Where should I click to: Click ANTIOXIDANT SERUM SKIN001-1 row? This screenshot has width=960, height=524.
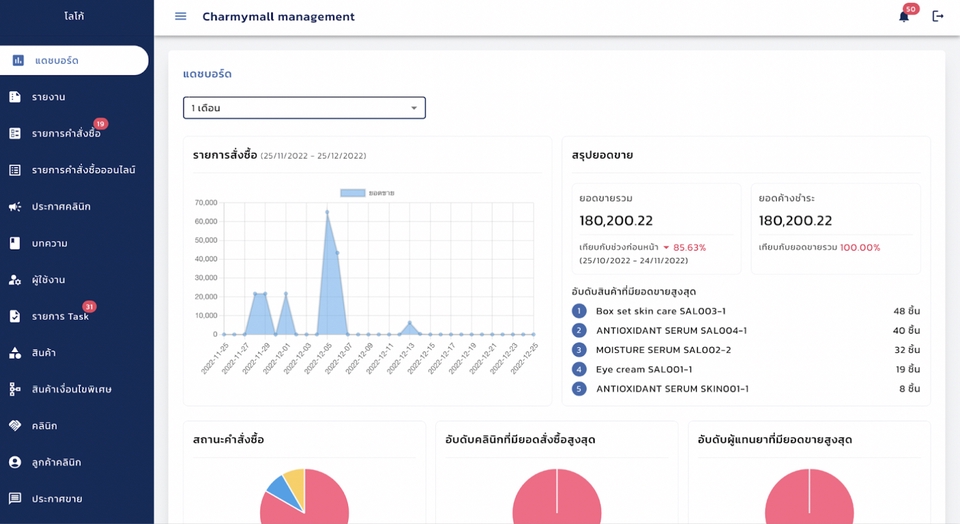point(746,389)
